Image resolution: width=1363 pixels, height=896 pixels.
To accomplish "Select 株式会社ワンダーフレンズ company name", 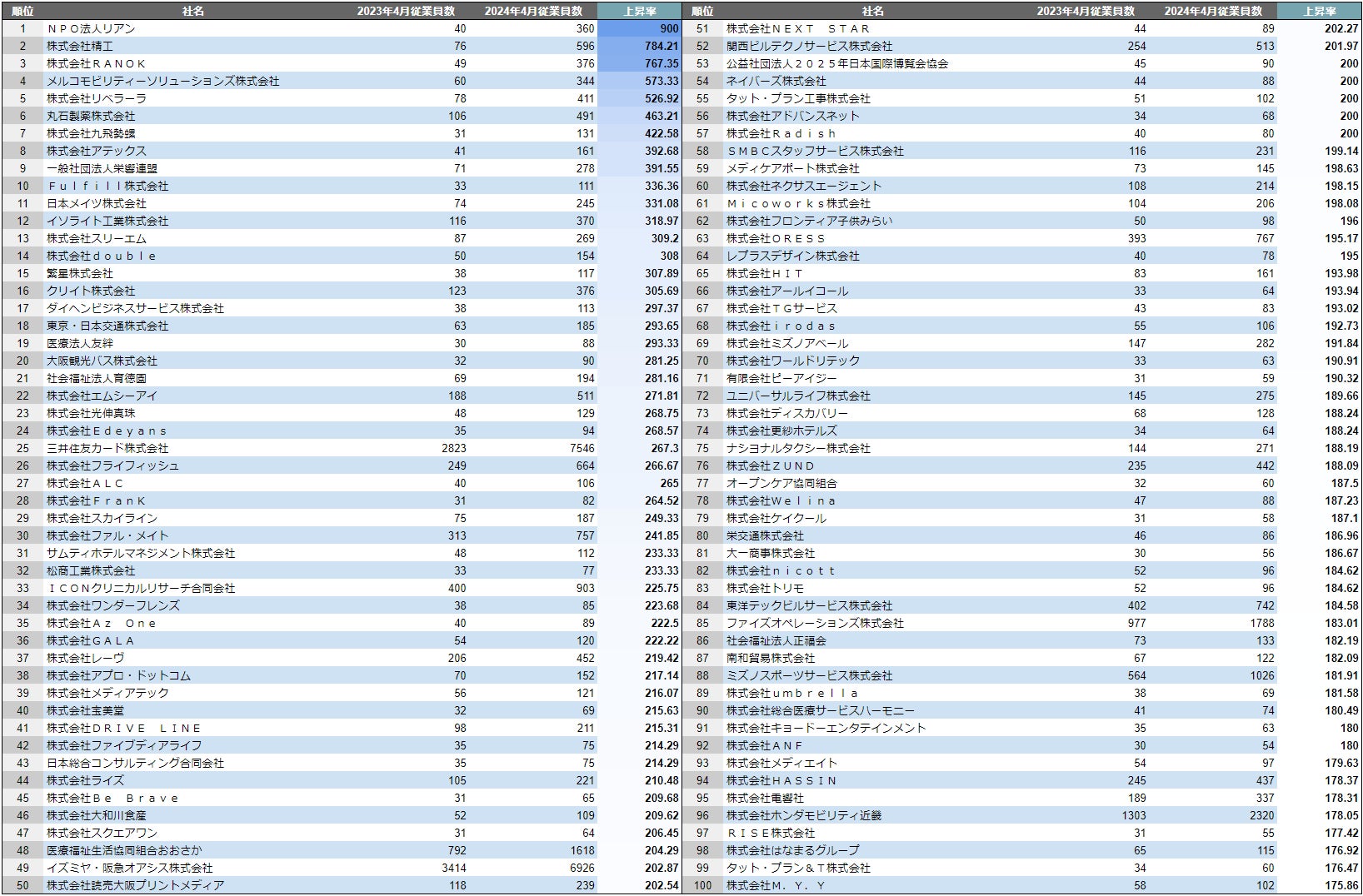I will pyautogui.click(x=113, y=605).
